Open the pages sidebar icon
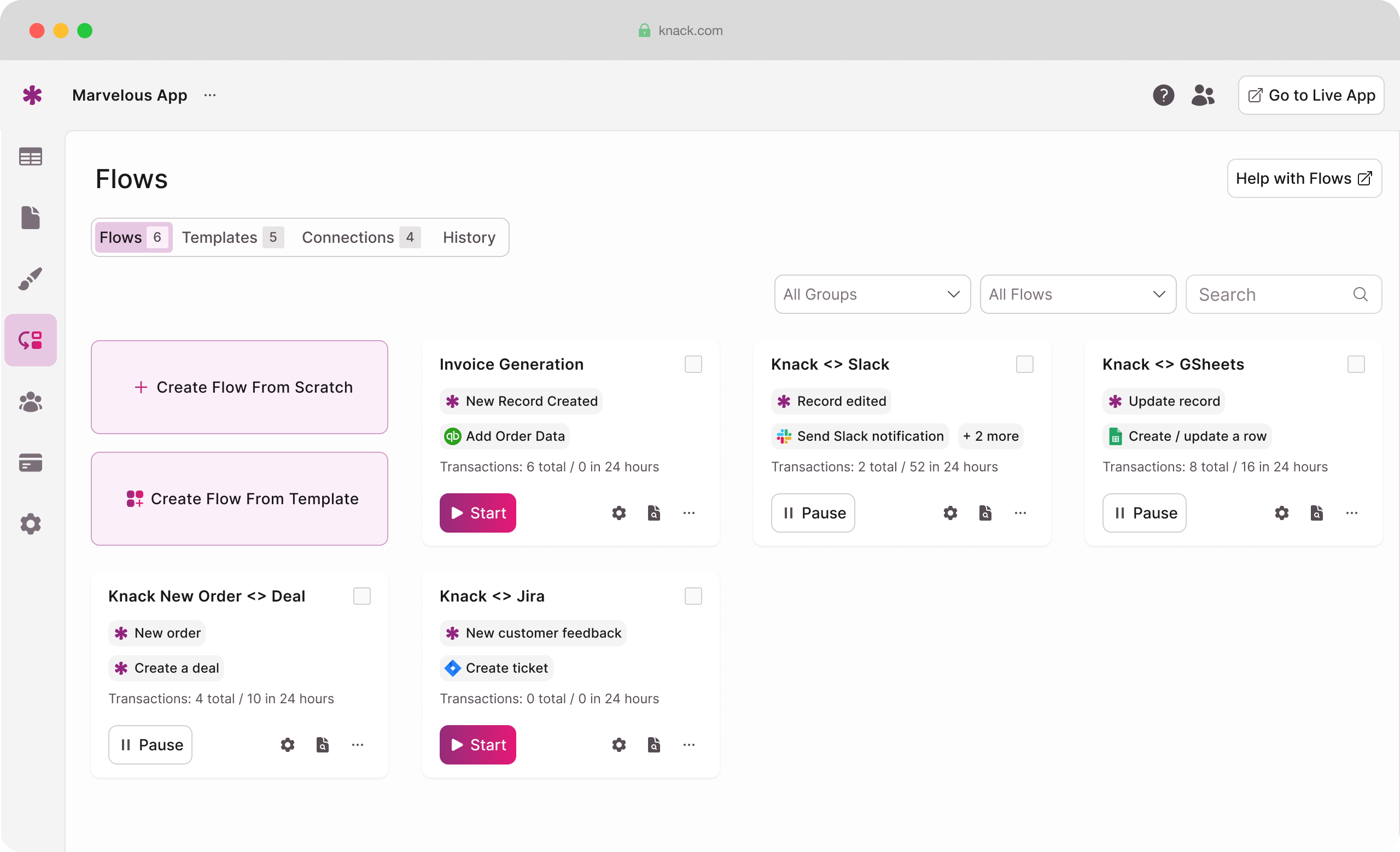Image resolution: width=1400 pixels, height=852 pixels. pyautogui.click(x=31, y=218)
